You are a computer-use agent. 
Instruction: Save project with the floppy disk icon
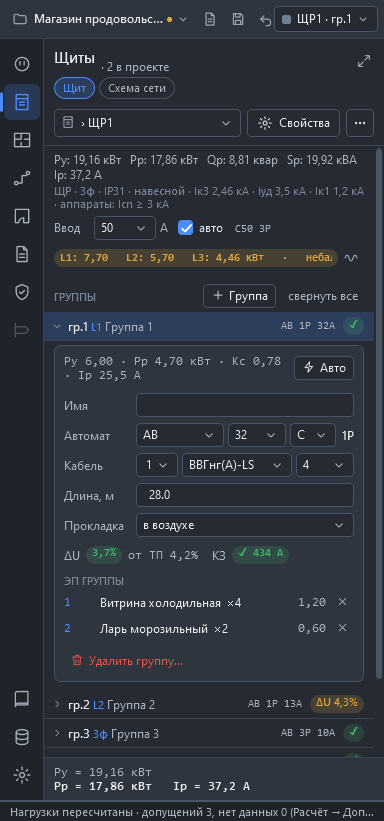pyautogui.click(x=238, y=19)
